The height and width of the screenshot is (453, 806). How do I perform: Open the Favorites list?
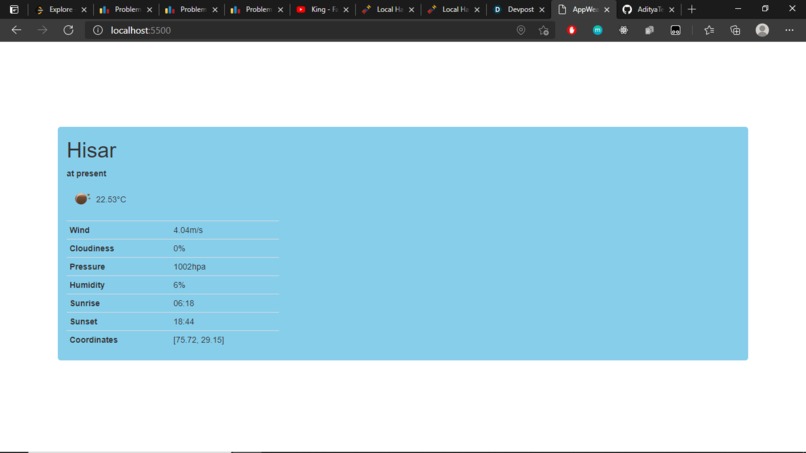pyautogui.click(x=709, y=30)
